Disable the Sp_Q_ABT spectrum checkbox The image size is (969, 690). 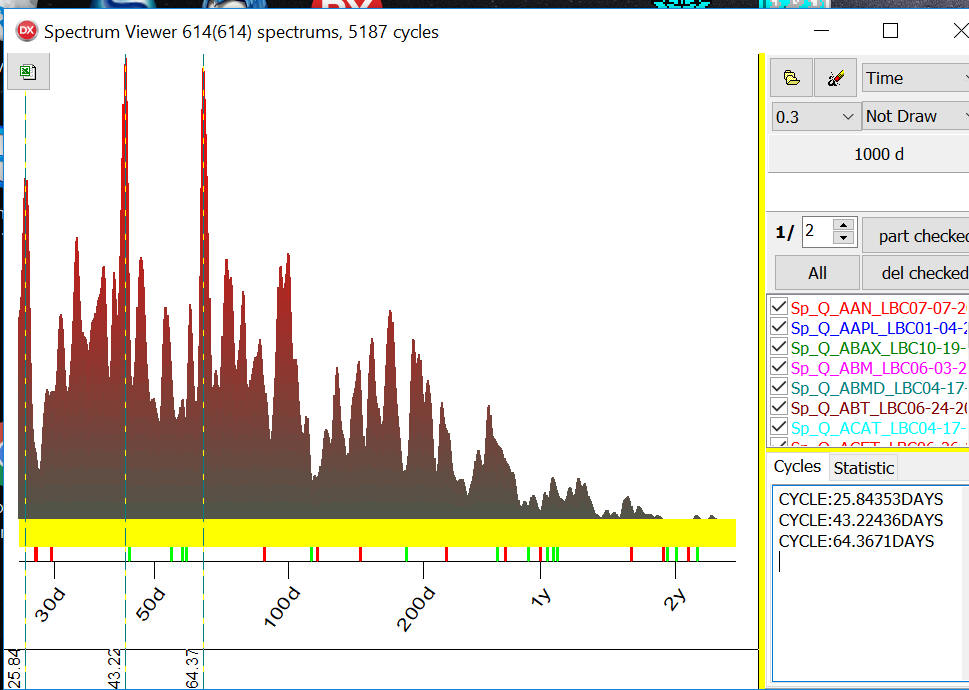tap(780, 407)
